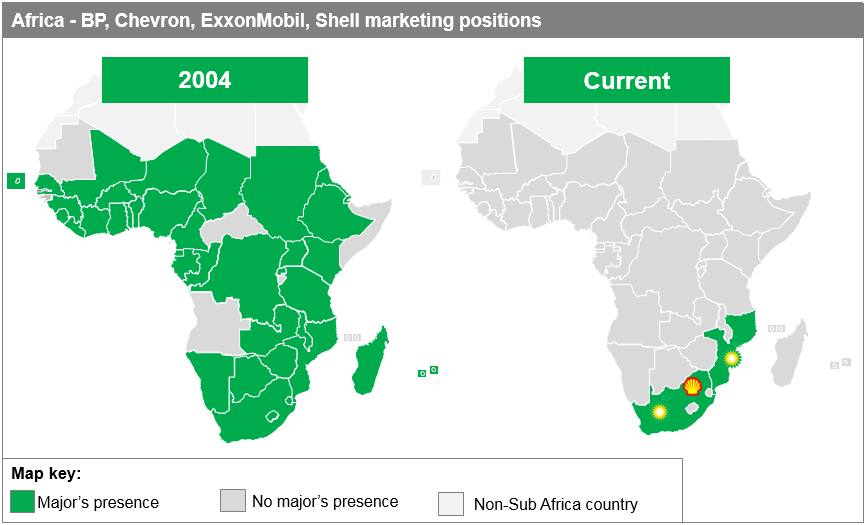Click gray Angola on the 2004 map
Viewport: 866px width, 525px height.
[x=216, y=324]
